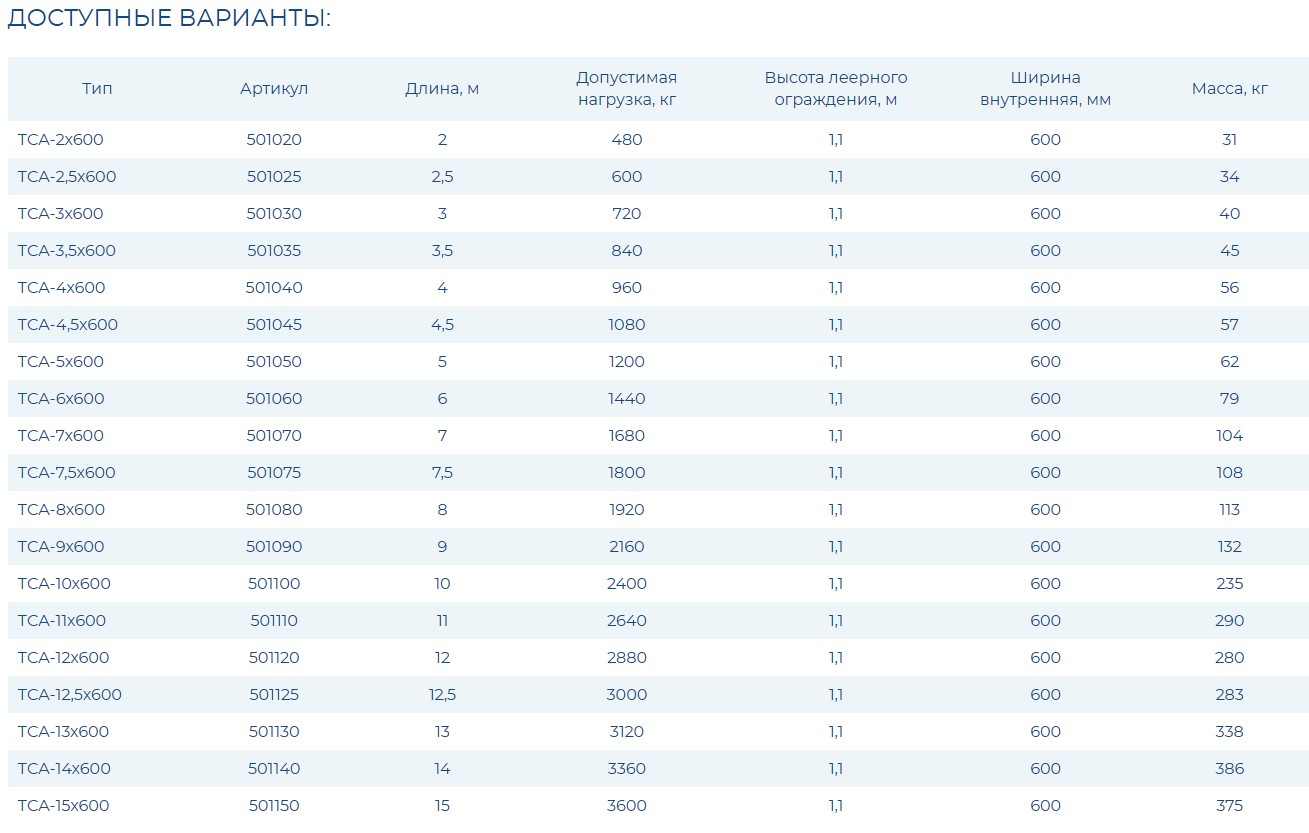The width and height of the screenshot is (1309, 833).
Task: Click the load value 1200
Action: coord(627,362)
